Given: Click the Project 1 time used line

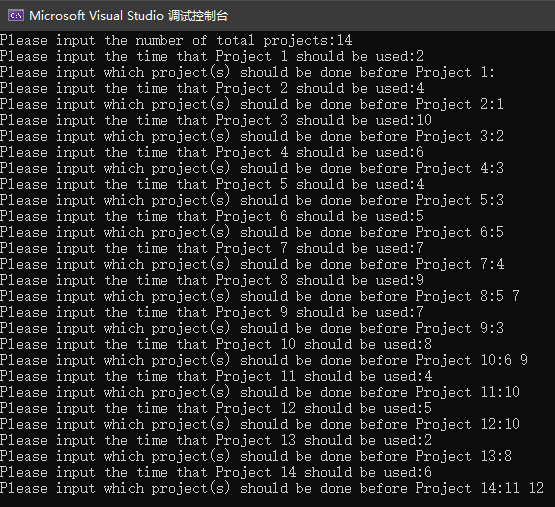Looking at the screenshot, I should (212, 56).
